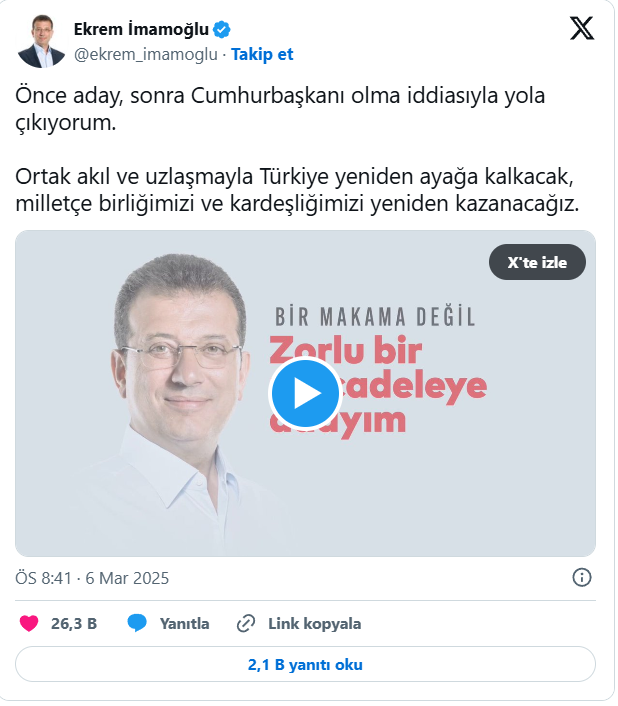Click the X logo icon

[x=582, y=28]
